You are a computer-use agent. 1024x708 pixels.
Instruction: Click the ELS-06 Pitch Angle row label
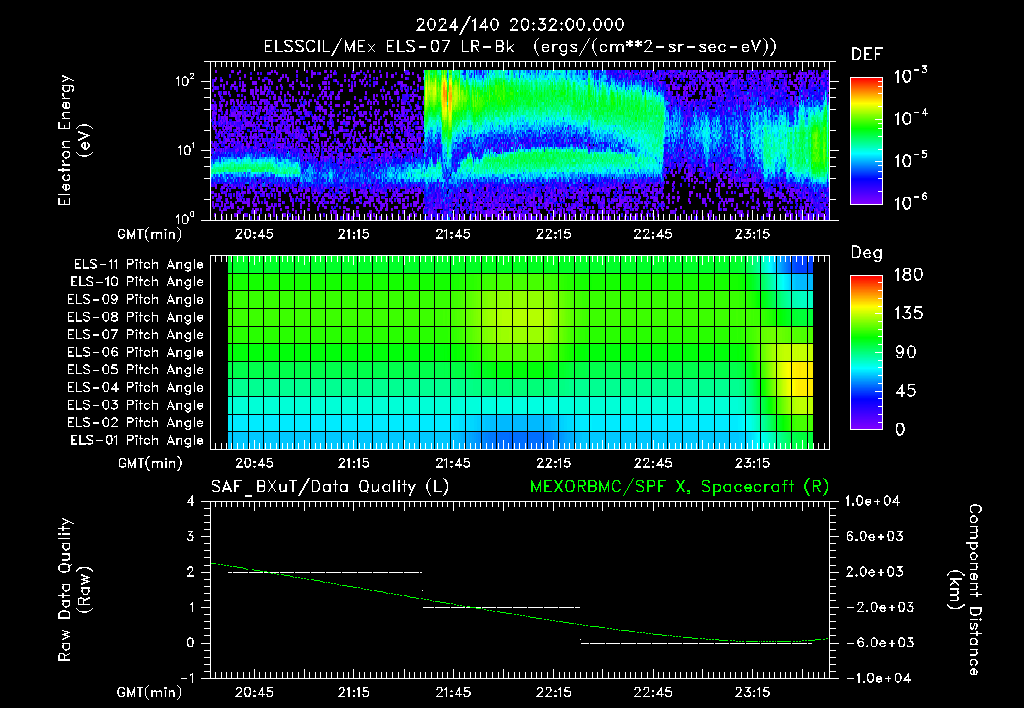135,352
